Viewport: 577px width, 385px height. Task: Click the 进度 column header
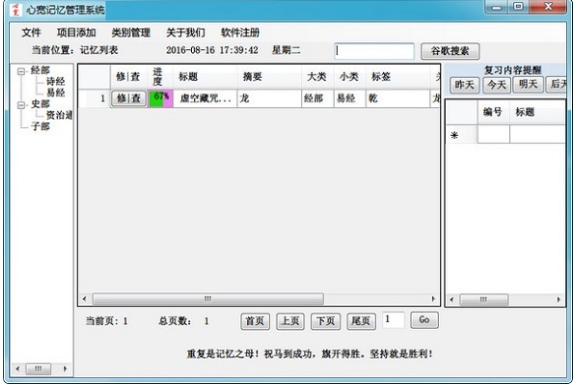point(160,77)
